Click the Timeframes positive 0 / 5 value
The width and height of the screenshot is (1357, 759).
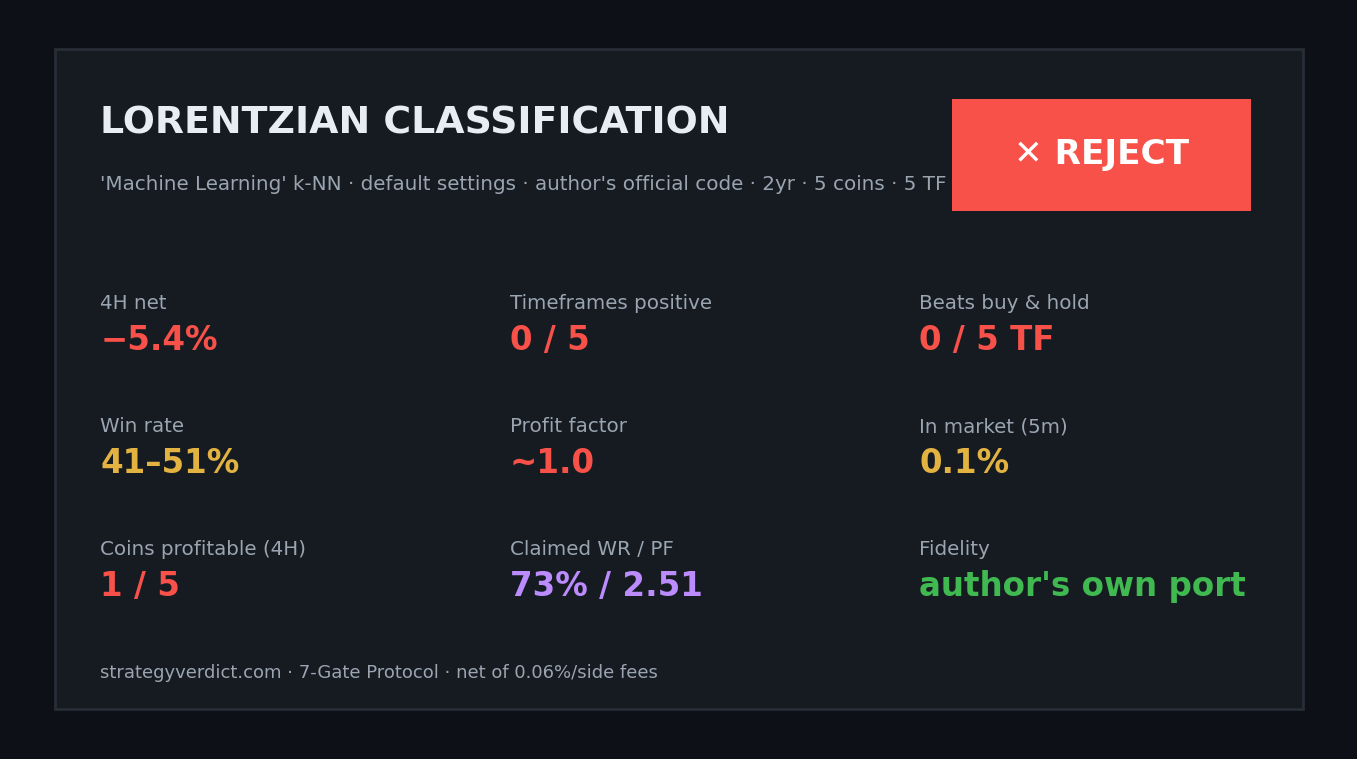coord(549,340)
